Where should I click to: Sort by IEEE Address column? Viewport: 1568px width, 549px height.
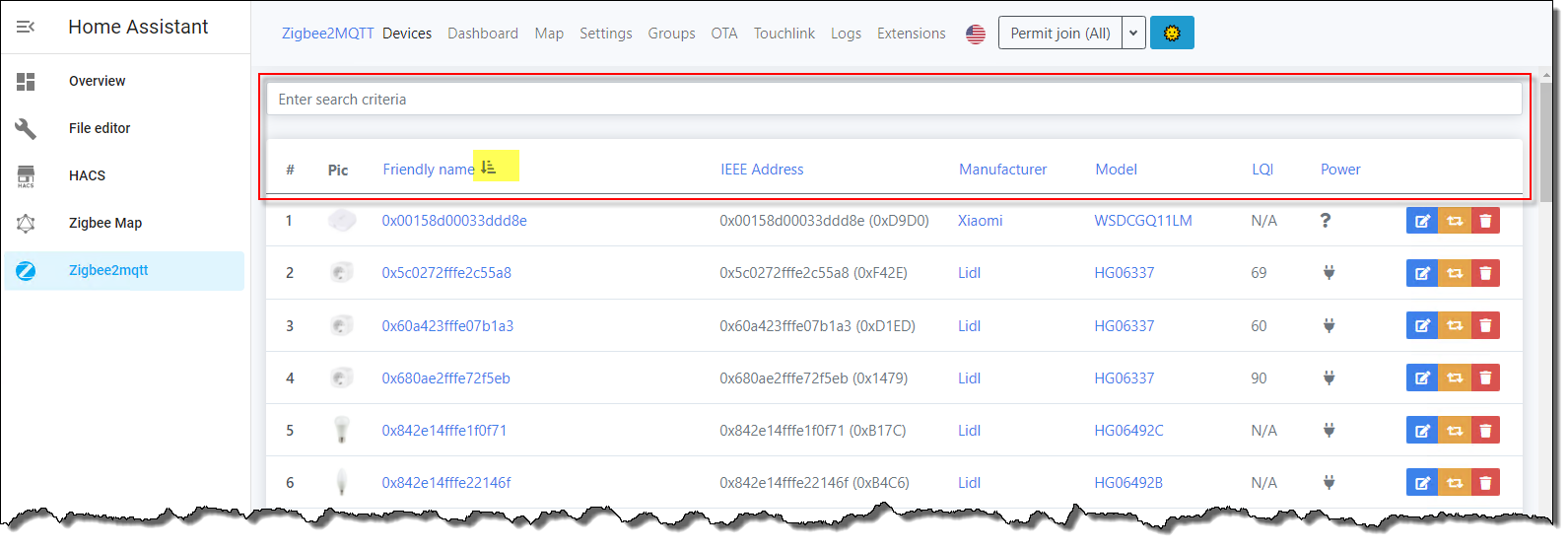[x=762, y=170]
